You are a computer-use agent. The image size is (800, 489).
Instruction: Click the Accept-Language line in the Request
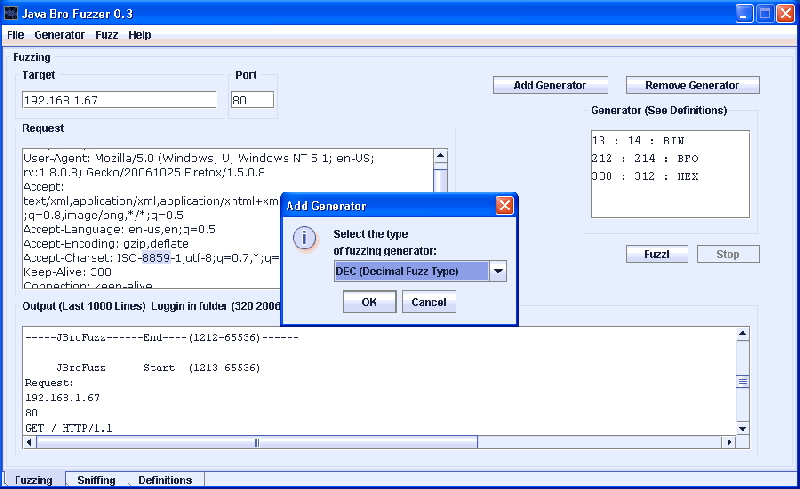(119, 229)
